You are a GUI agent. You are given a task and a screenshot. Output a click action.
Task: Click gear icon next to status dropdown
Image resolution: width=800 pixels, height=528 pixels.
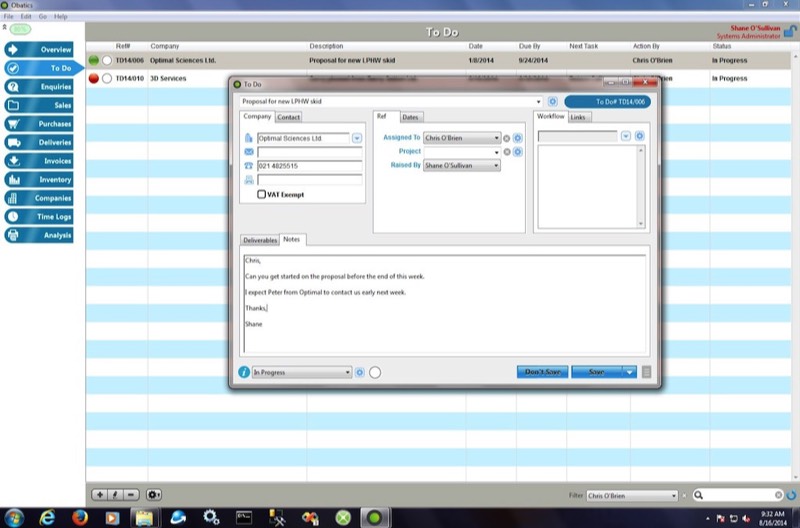[x=360, y=372]
